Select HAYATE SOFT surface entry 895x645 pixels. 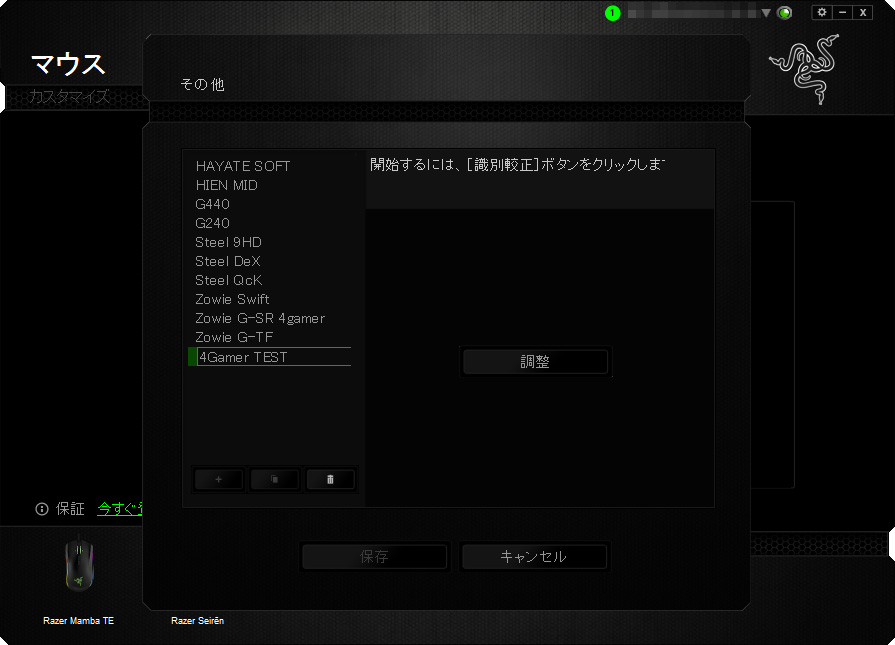[x=243, y=166]
